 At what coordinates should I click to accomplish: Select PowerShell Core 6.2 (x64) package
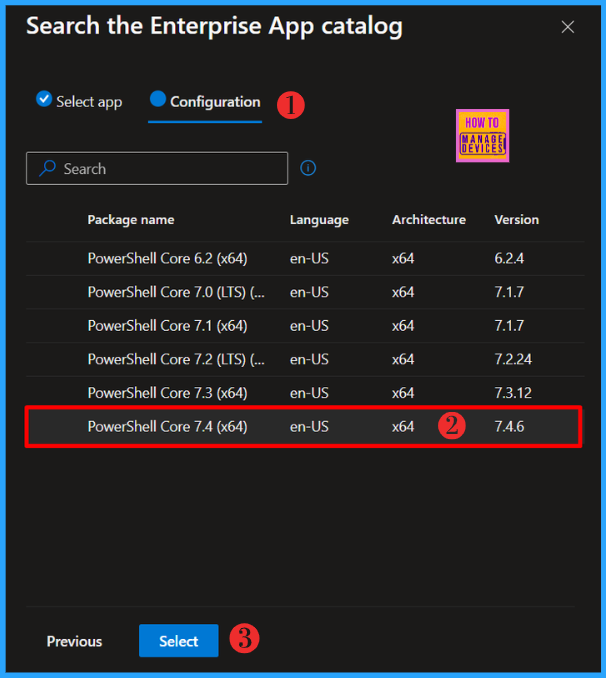point(305,259)
